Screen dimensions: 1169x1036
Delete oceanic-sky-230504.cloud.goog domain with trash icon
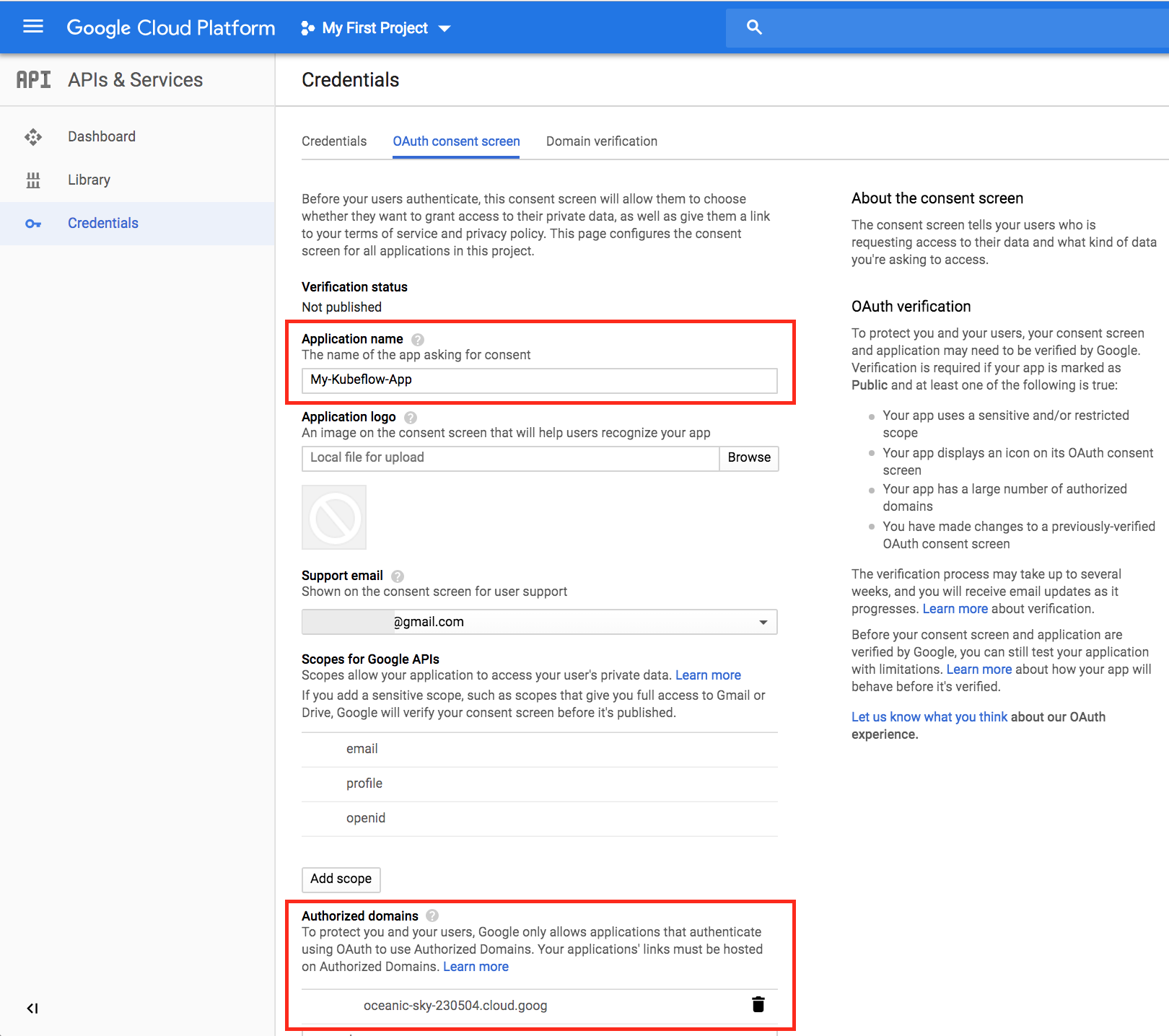[758, 1004]
